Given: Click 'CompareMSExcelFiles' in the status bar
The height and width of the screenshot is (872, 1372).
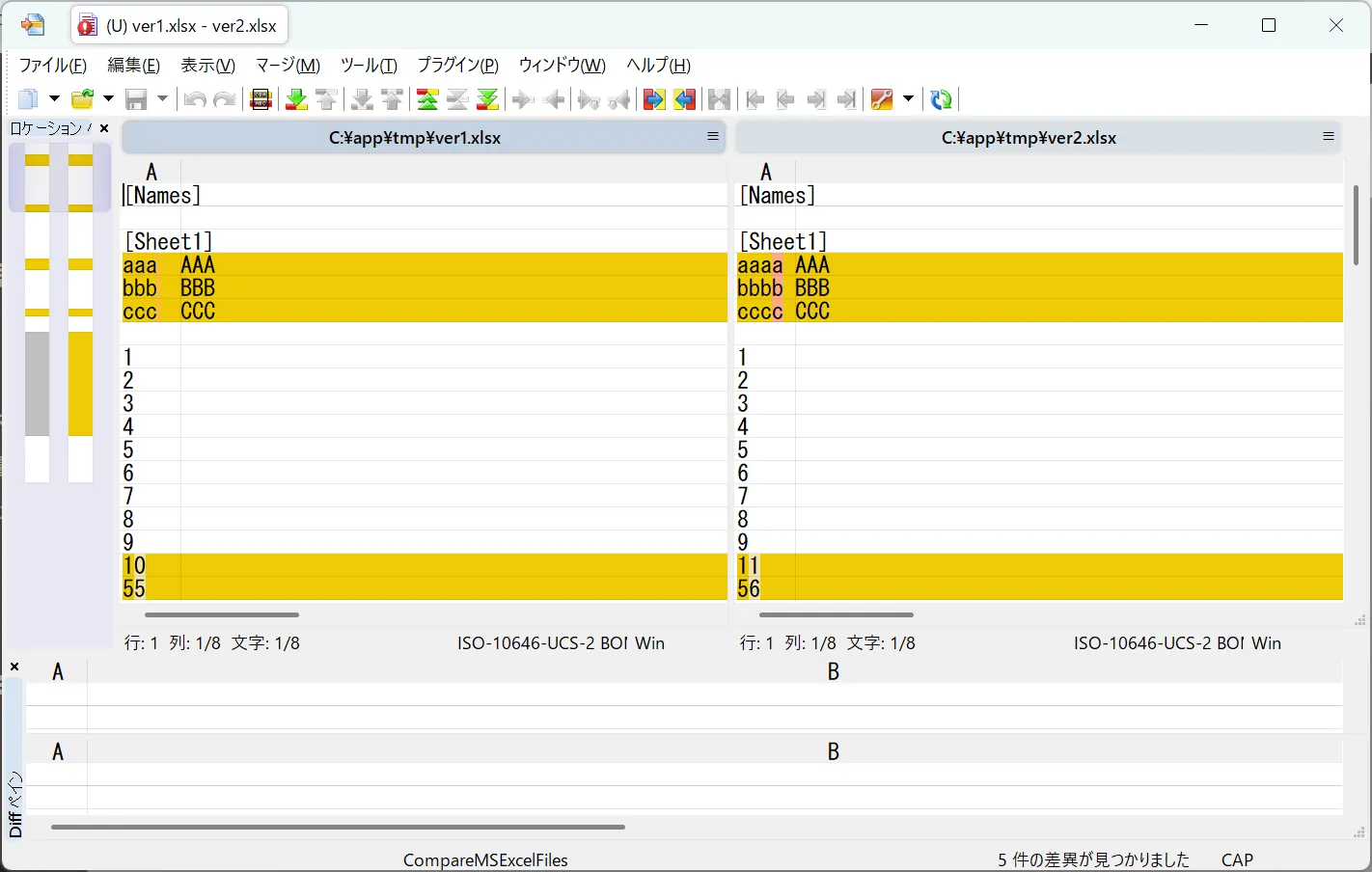Looking at the screenshot, I should [x=485, y=859].
